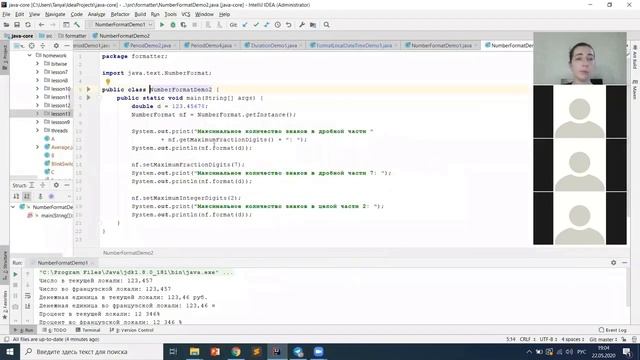The image size is (640, 360).
Task: Expand the lesson9 folder
Action: coord(38,122)
